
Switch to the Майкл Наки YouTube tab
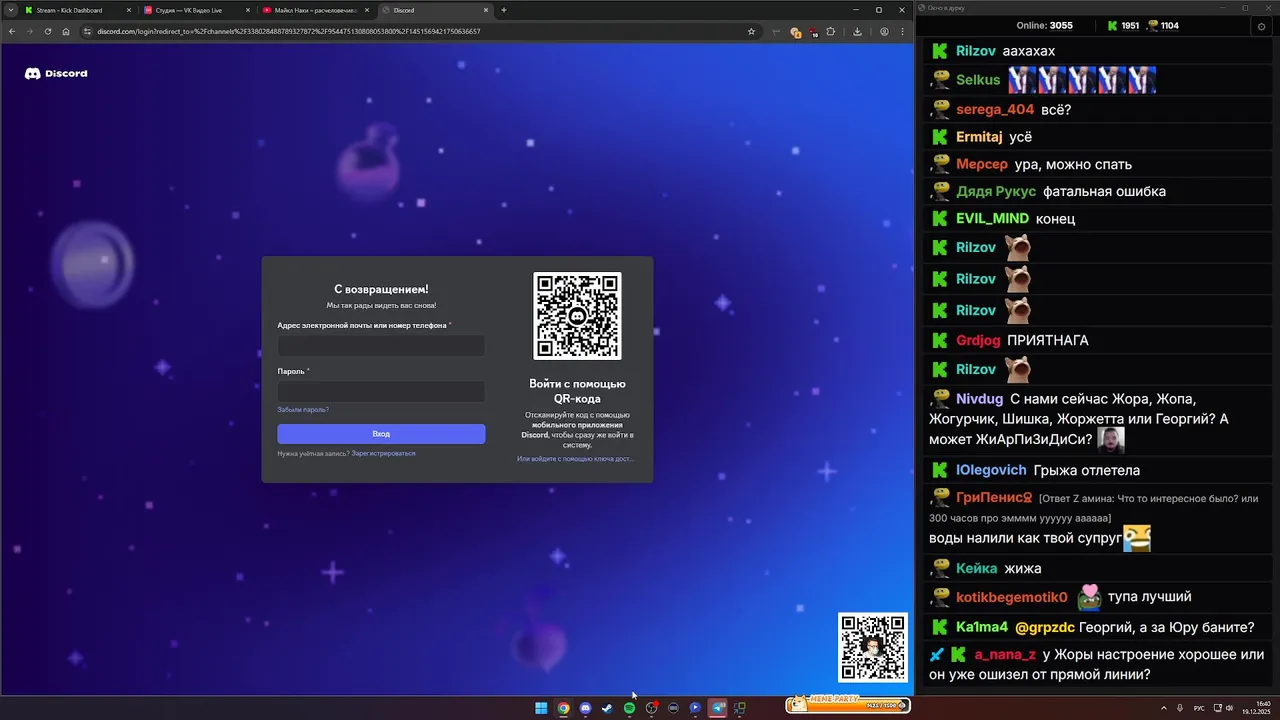pos(315,10)
